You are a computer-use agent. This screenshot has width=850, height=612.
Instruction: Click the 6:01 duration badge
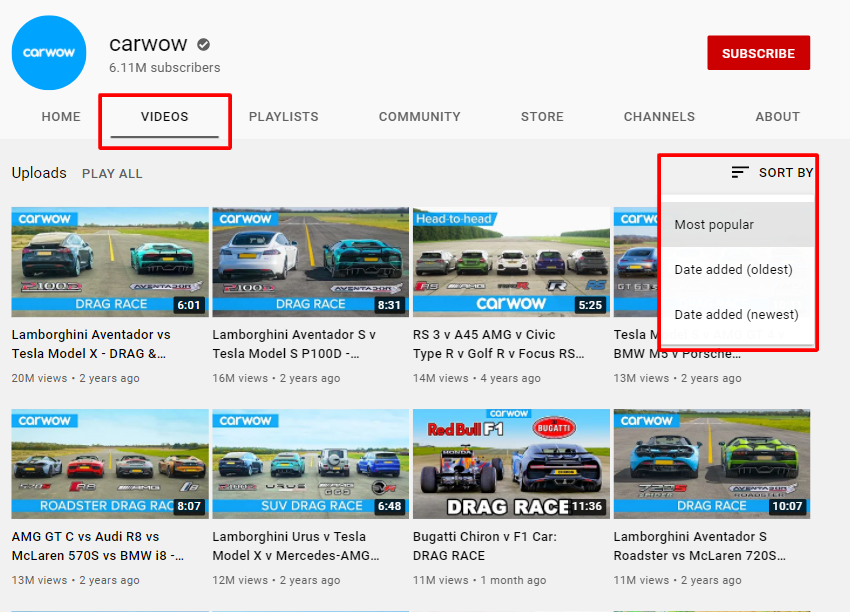point(189,305)
